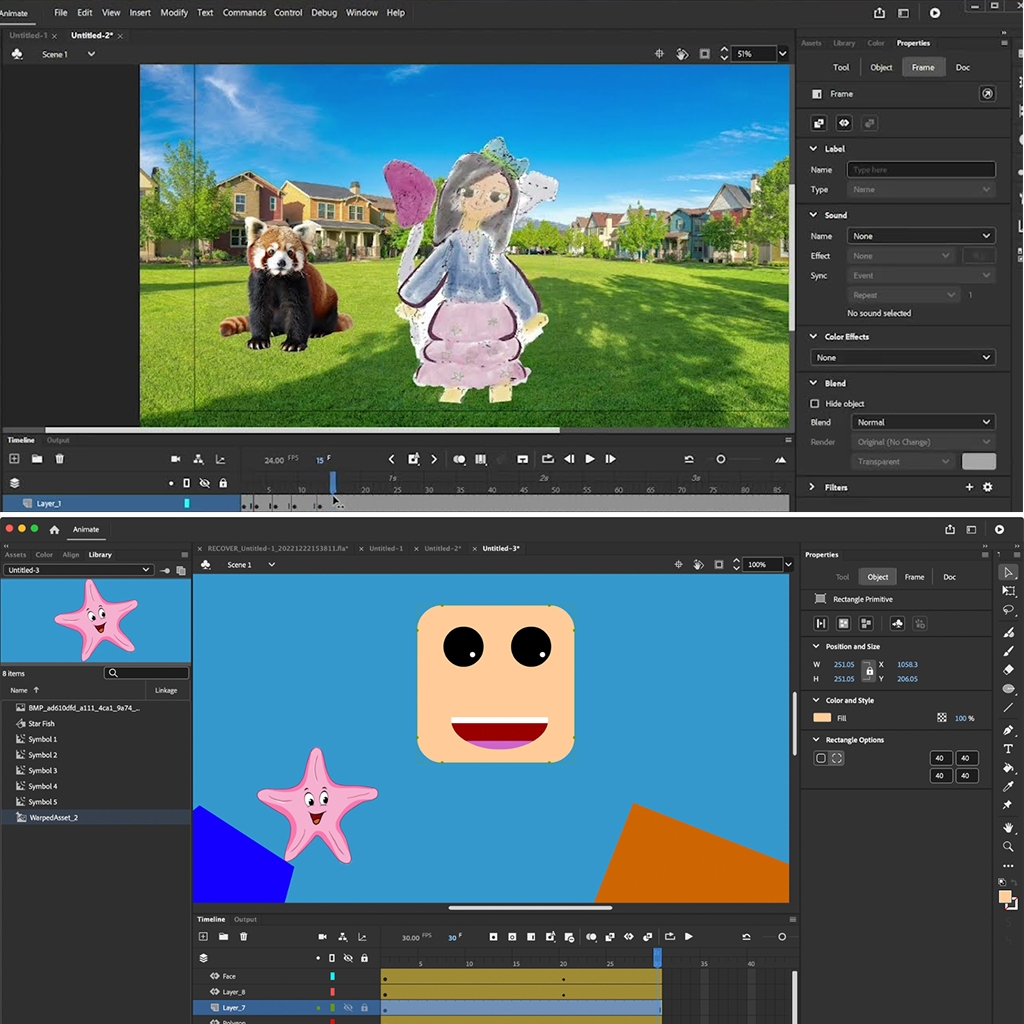
Task: Step forward one frame in upper timeline
Action: [611, 459]
